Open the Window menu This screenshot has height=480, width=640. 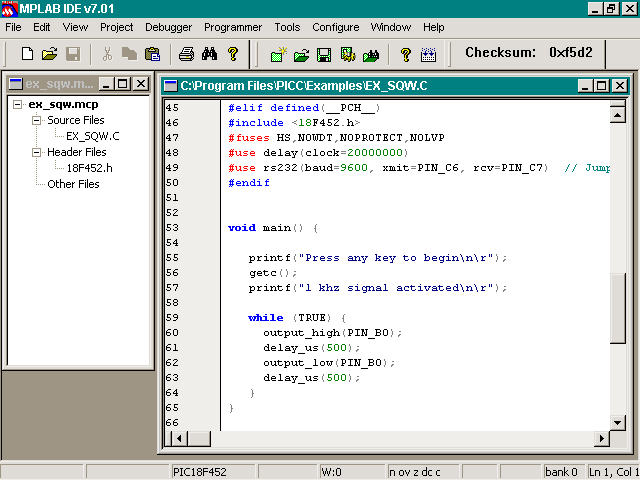[x=391, y=27]
